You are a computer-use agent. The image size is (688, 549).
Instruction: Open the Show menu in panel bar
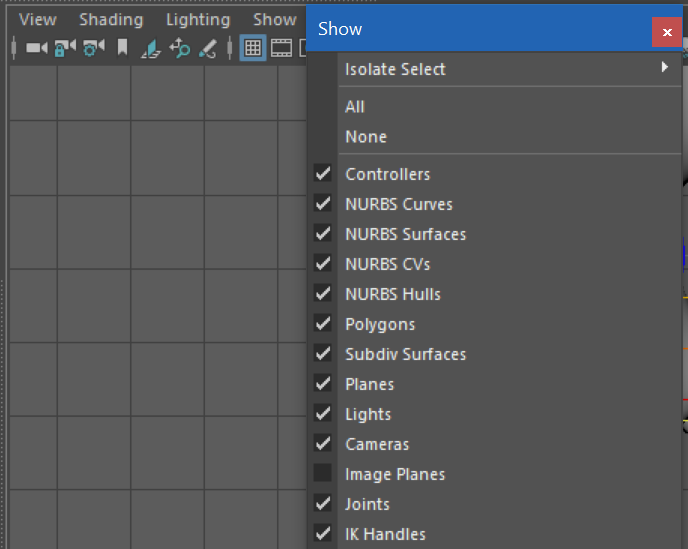click(x=275, y=20)
